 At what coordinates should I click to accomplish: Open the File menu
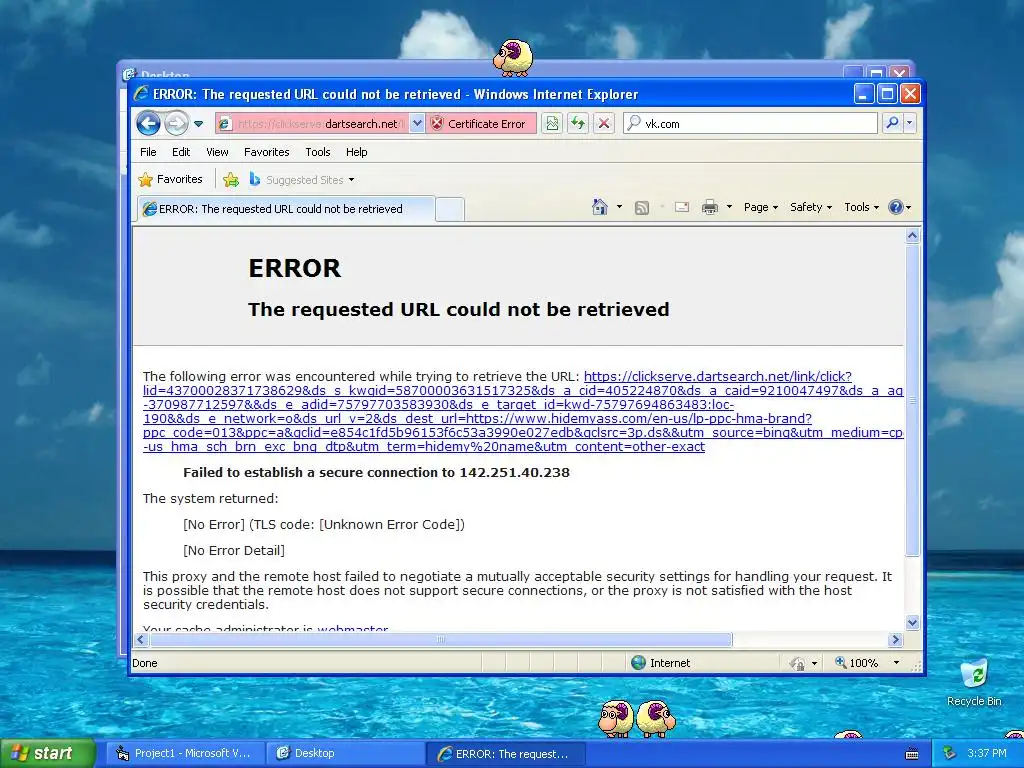click(x=148, y=152)
